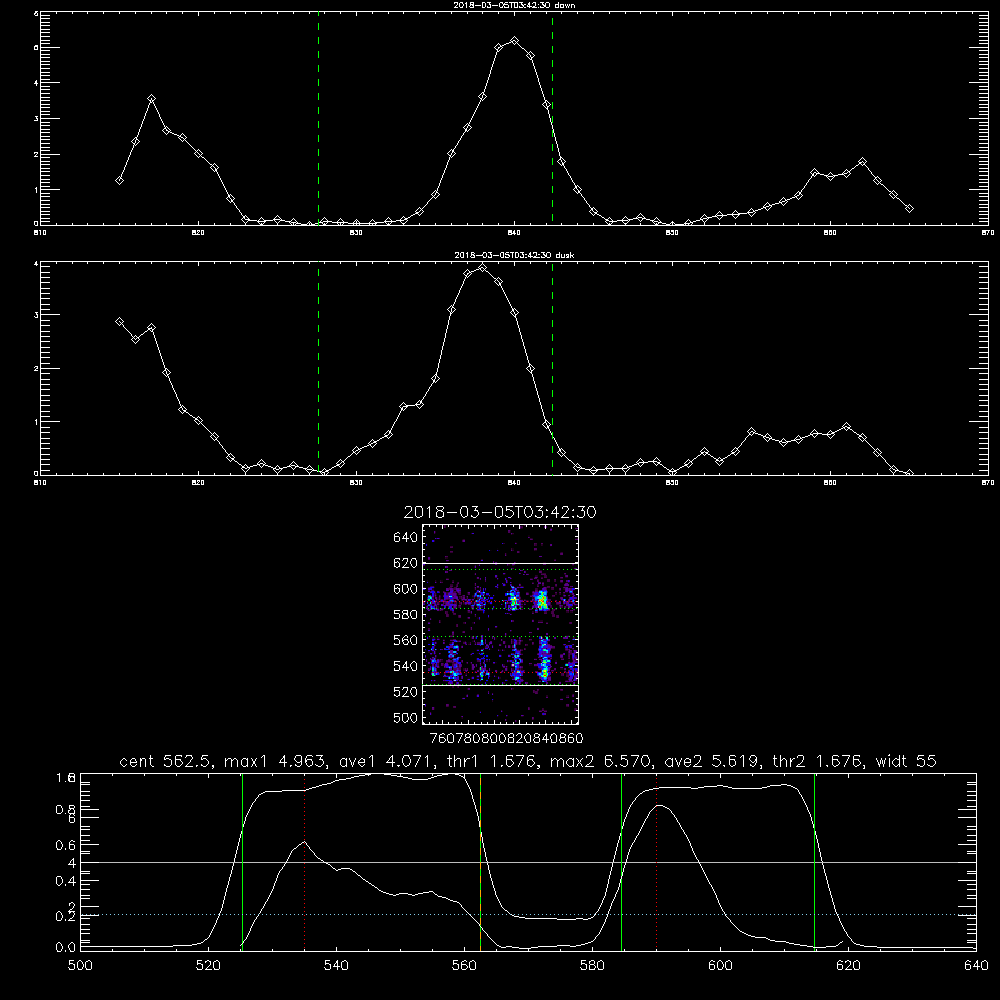Select the highest peak diamond in dusk plot
This screenshot has height=1000, width=1000.
pyautogui.click(x=483, y=268)
